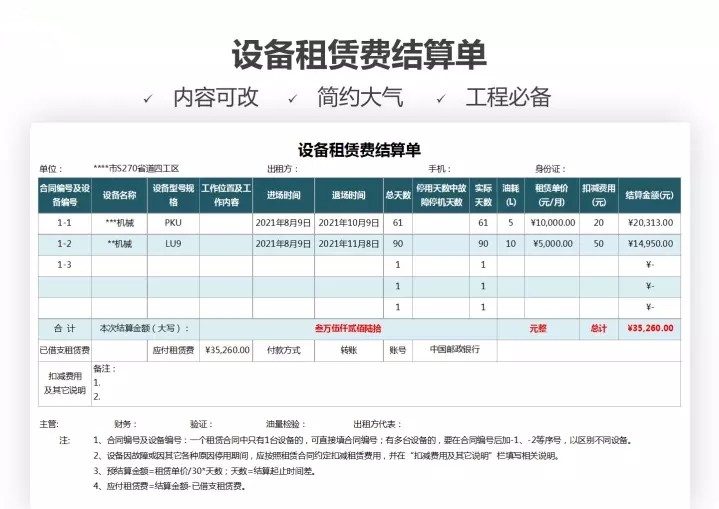This screenshot has height=509, width=719.
Task: Select the sheet title inside the table
Action: point(359,150)
